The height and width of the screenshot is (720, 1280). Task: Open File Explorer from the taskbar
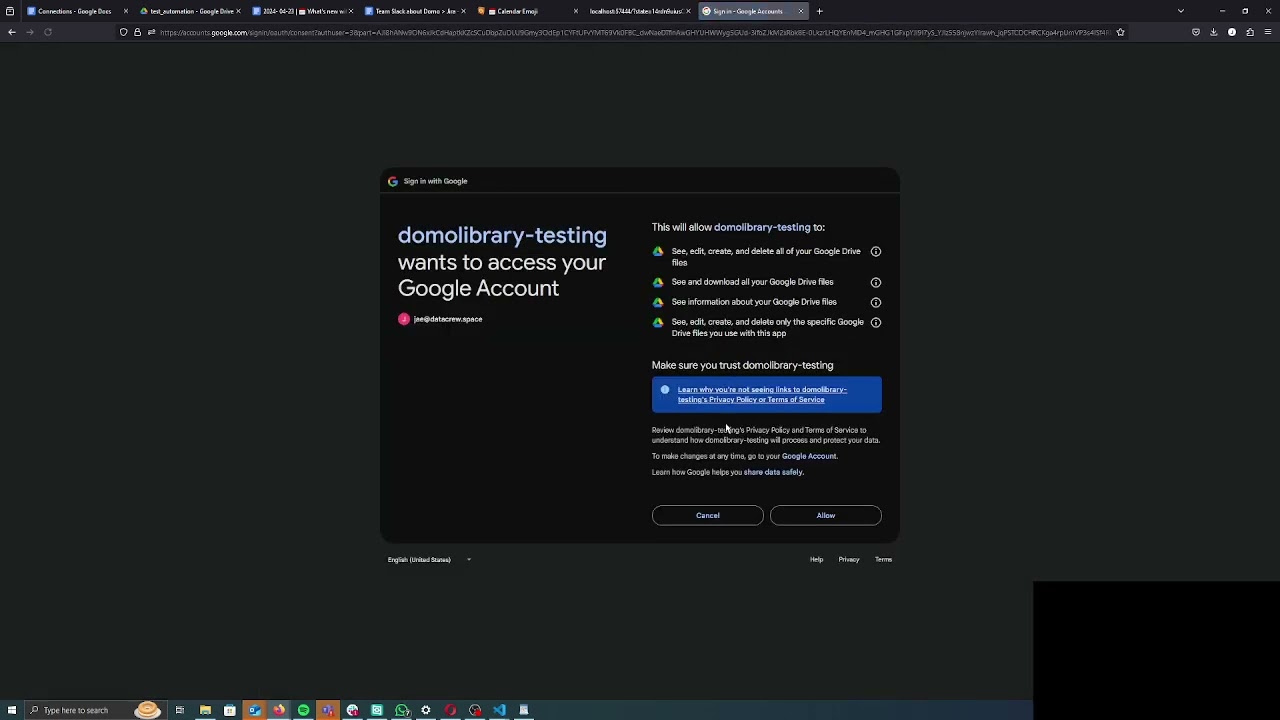(x=205, y=710)
